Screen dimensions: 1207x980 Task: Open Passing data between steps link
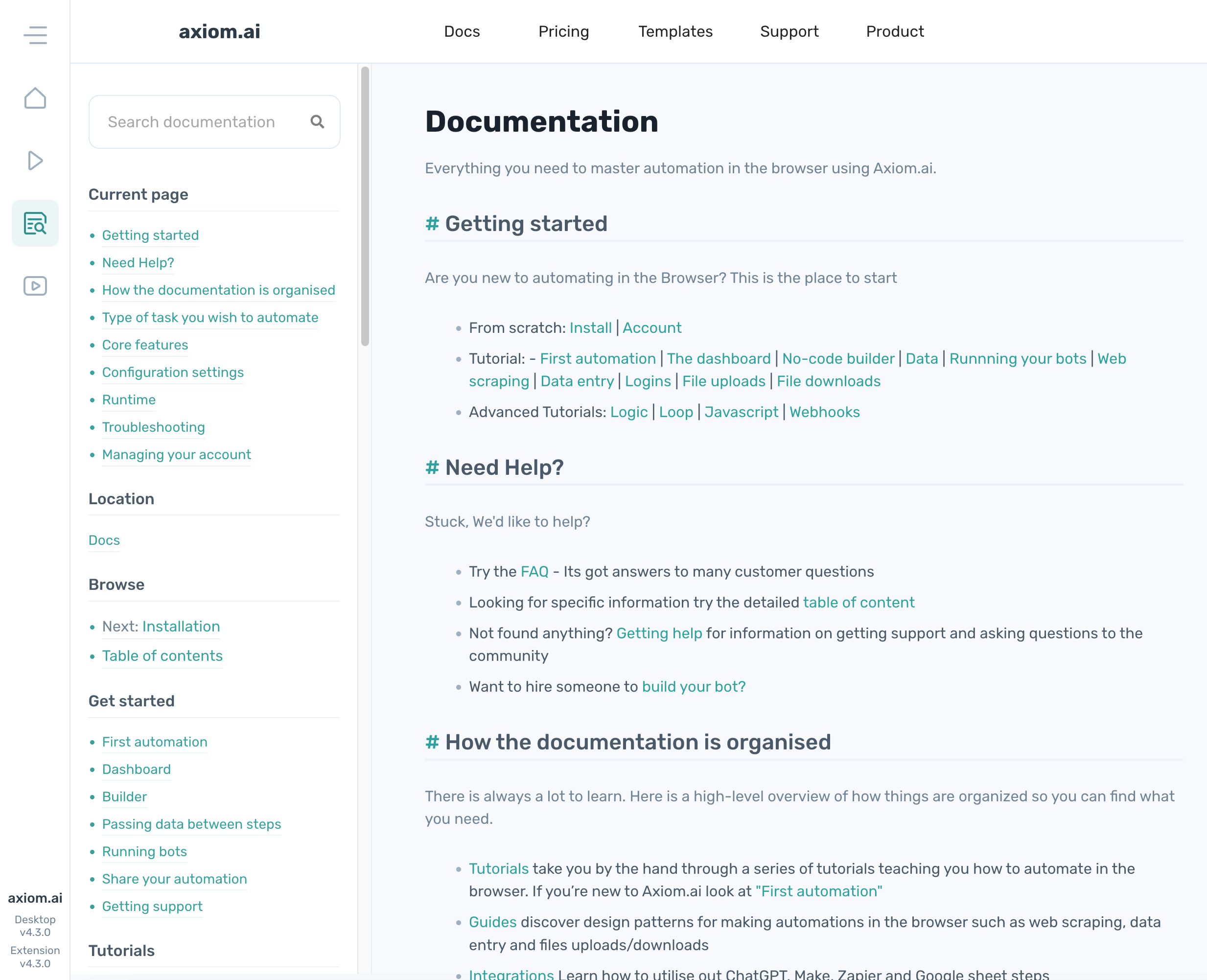(191, 825)
